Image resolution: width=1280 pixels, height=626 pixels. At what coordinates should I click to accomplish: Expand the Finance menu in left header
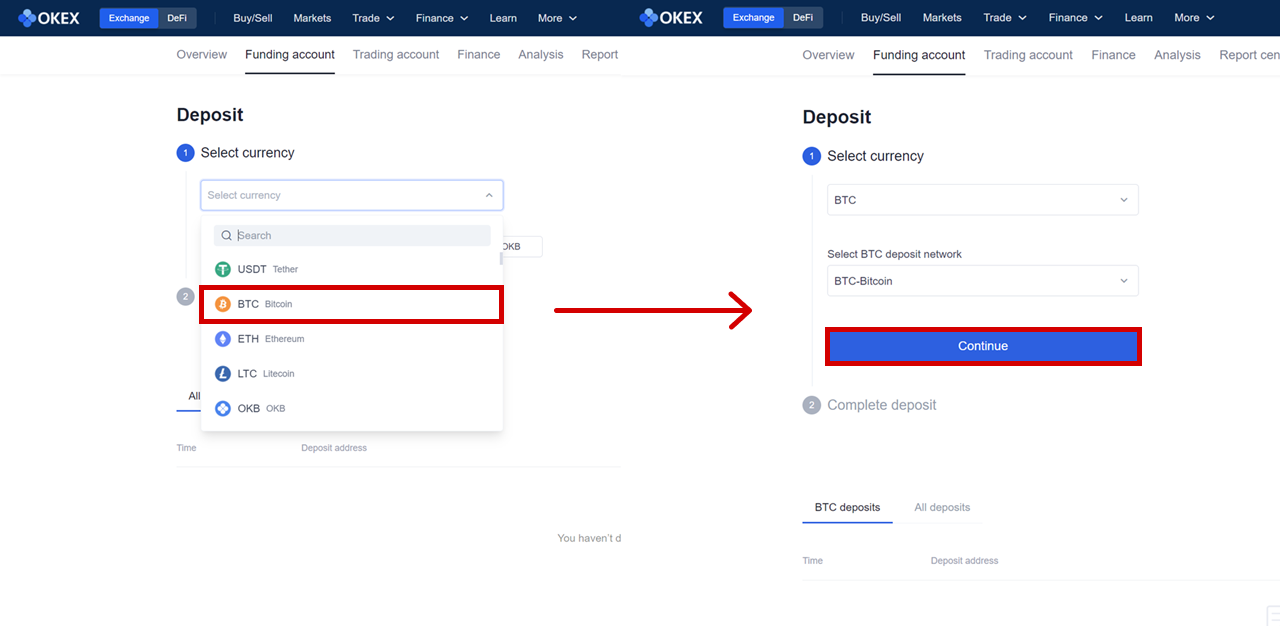click(x=442, y=18)
